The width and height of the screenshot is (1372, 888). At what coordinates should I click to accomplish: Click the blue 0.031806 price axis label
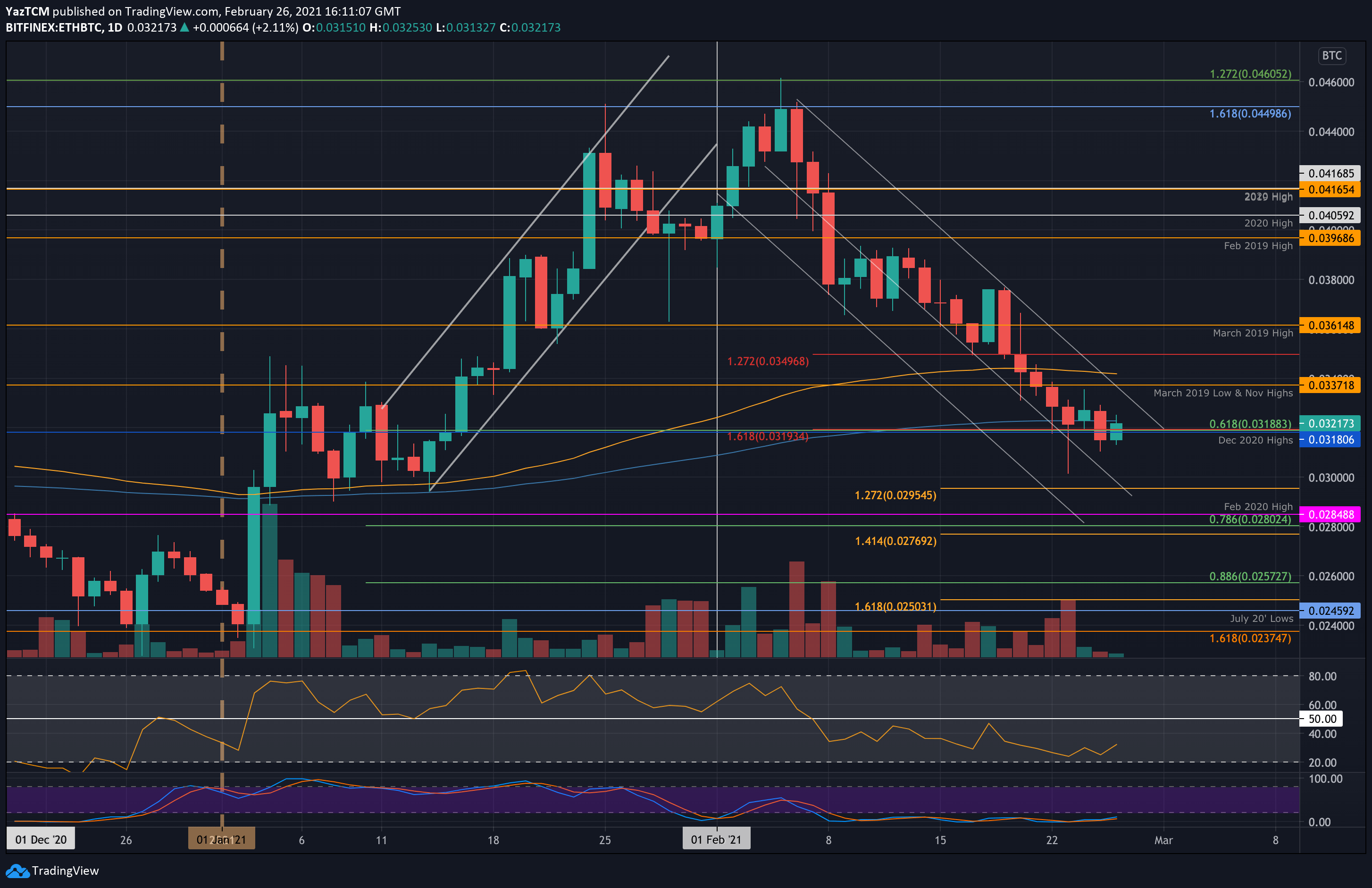point(1330,439)
